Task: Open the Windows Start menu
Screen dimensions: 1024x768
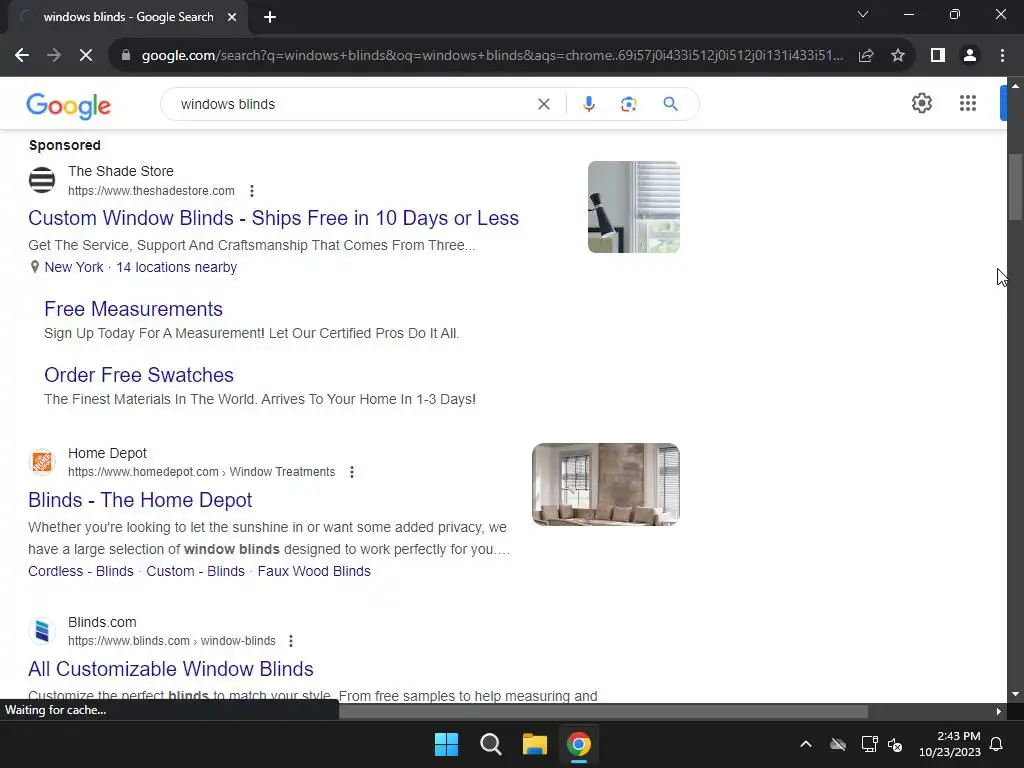Action: (447, 744)
